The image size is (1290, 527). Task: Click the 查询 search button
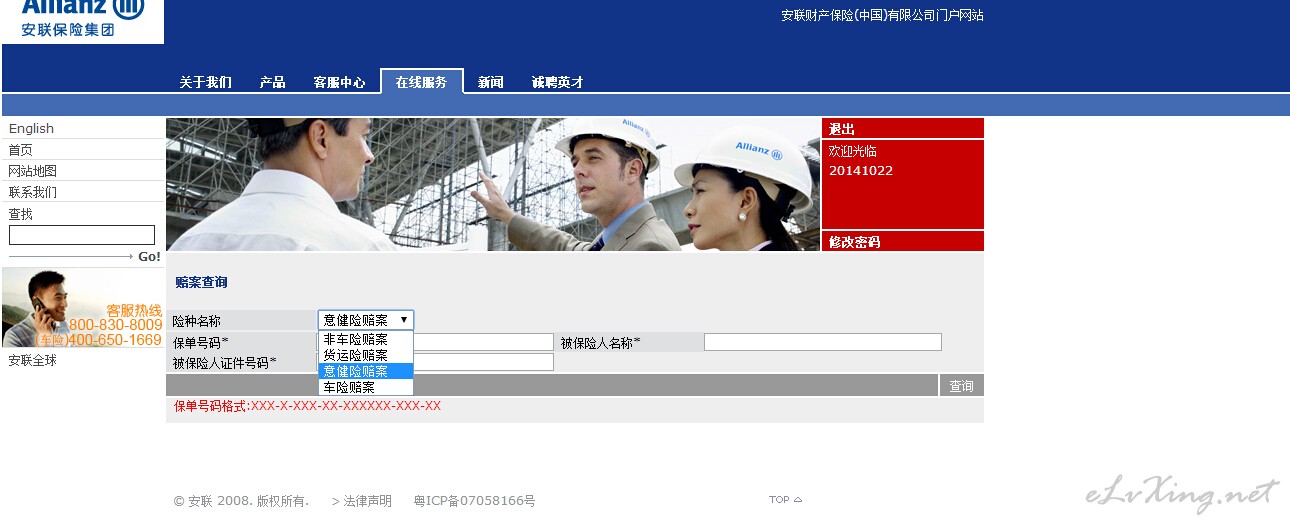tap(962, 386)
